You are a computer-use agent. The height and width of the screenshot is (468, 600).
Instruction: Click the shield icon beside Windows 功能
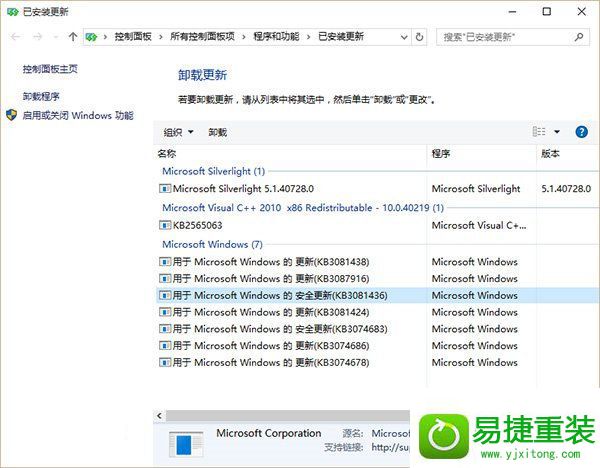[12, 115]
